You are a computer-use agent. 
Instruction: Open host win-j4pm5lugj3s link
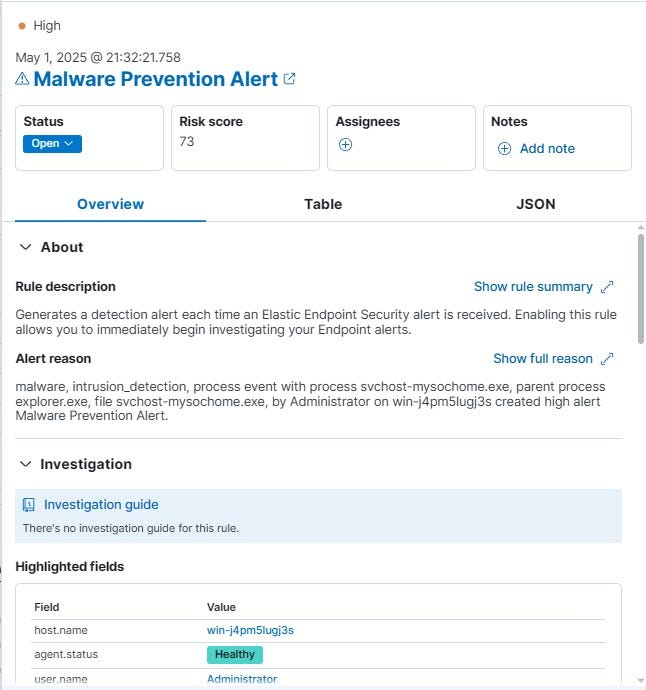(250, 630)
